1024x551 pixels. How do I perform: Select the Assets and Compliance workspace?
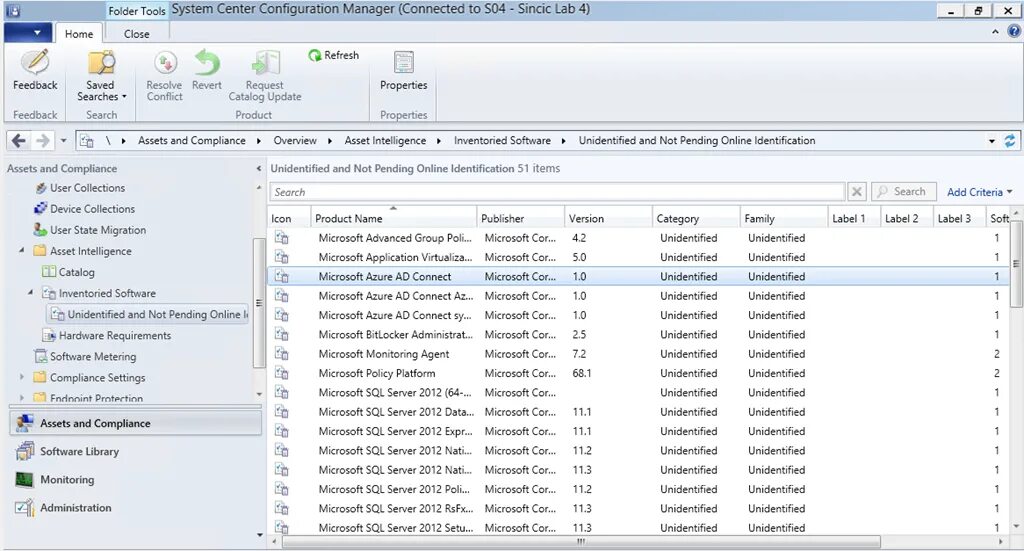135,423
